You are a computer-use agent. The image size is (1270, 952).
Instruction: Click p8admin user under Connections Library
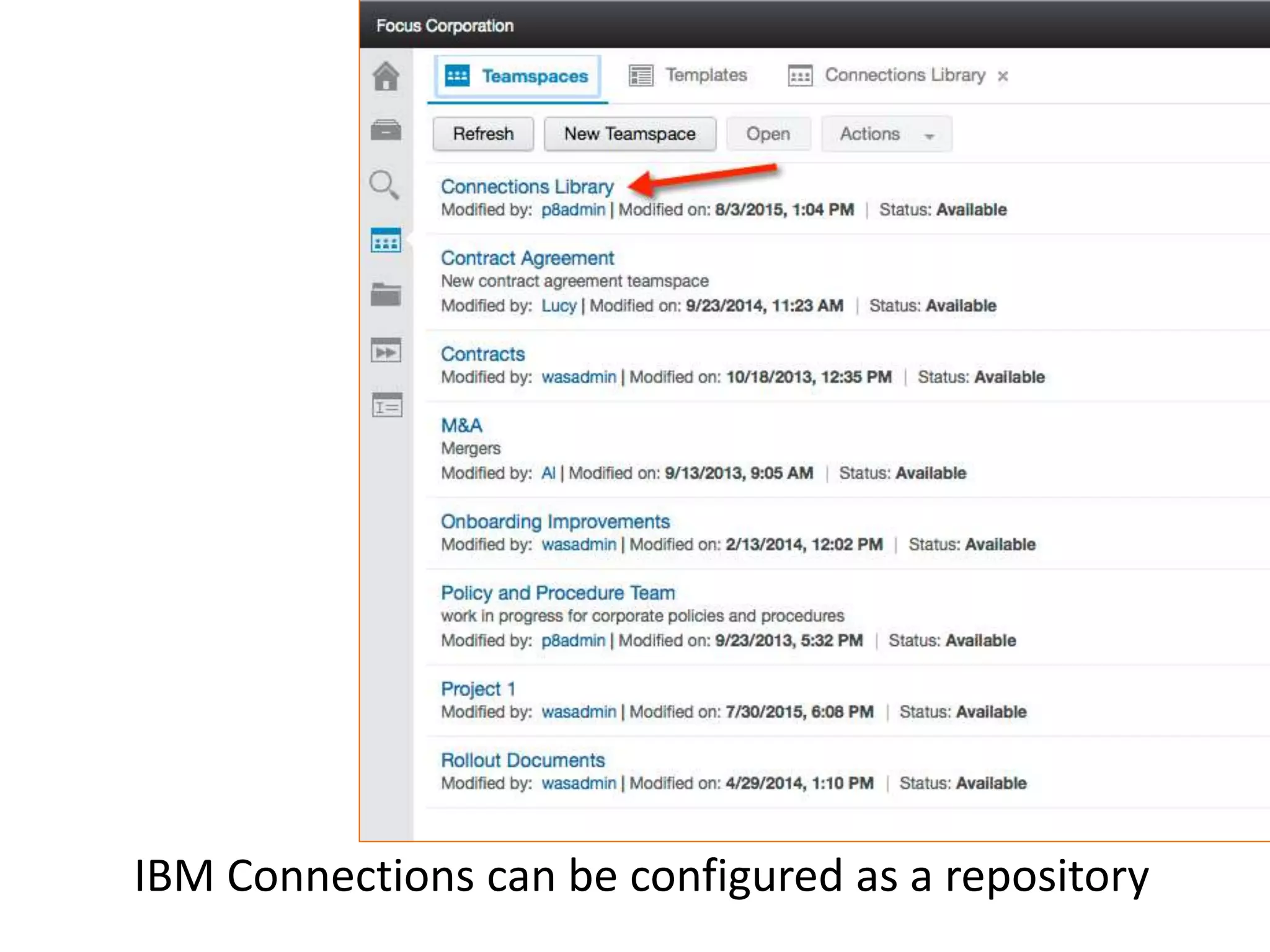pos(573,210)
